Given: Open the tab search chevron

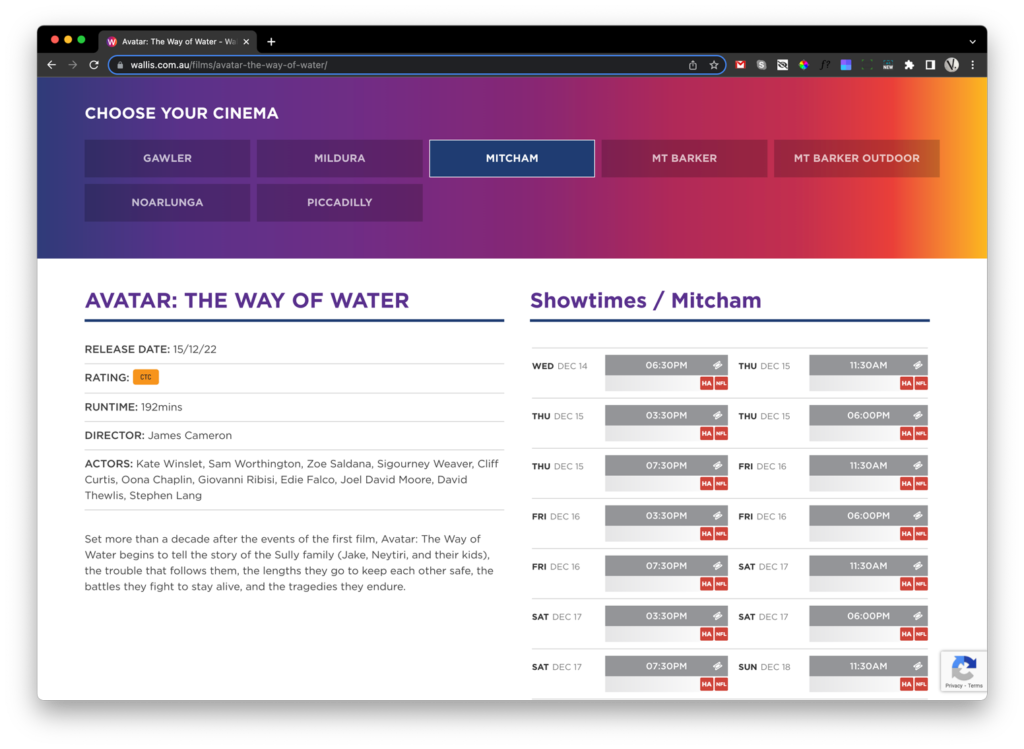Looking at the screenshot, I should pos(972,42).
